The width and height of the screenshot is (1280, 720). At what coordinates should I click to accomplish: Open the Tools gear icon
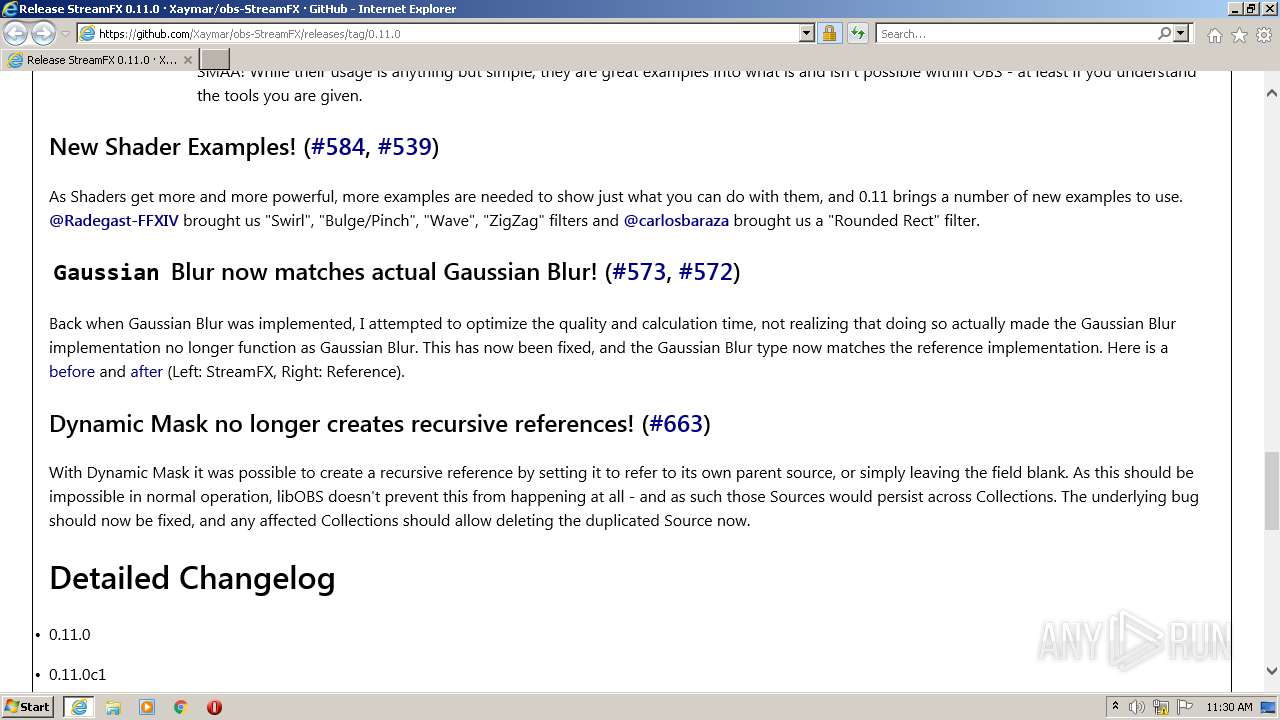coord(1264,35)
